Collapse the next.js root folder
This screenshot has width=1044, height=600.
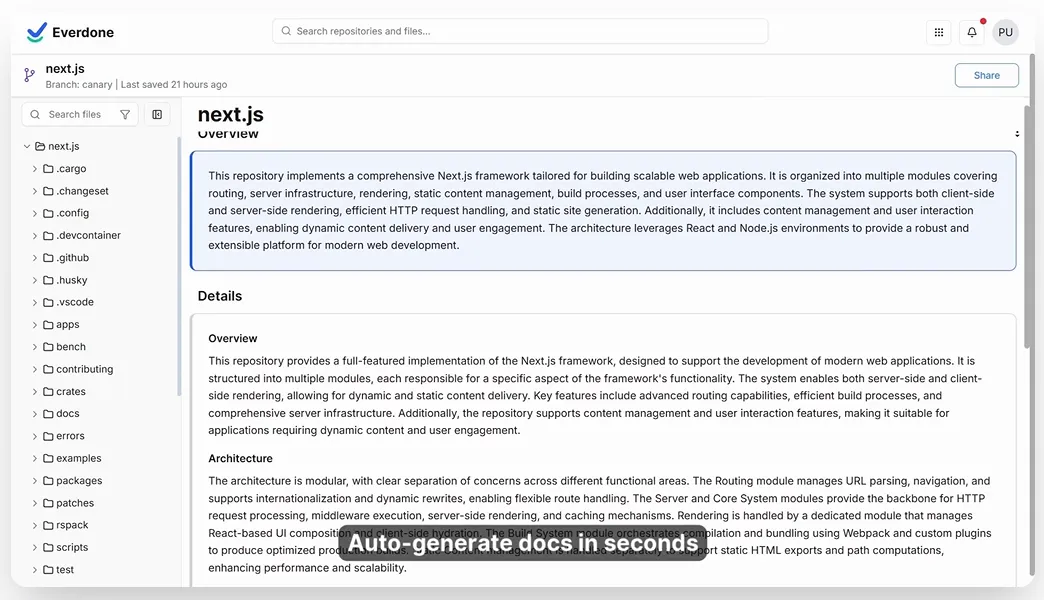pyautogui.click(x=27, y=147)
